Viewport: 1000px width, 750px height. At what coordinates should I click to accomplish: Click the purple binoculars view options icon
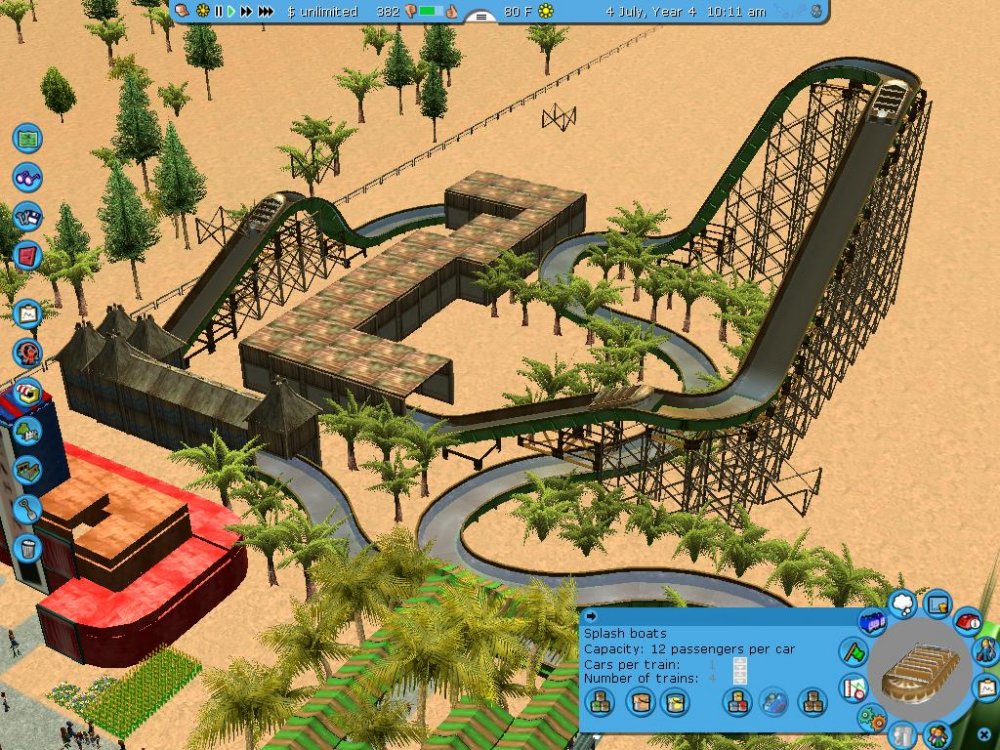tap(27, 177)
